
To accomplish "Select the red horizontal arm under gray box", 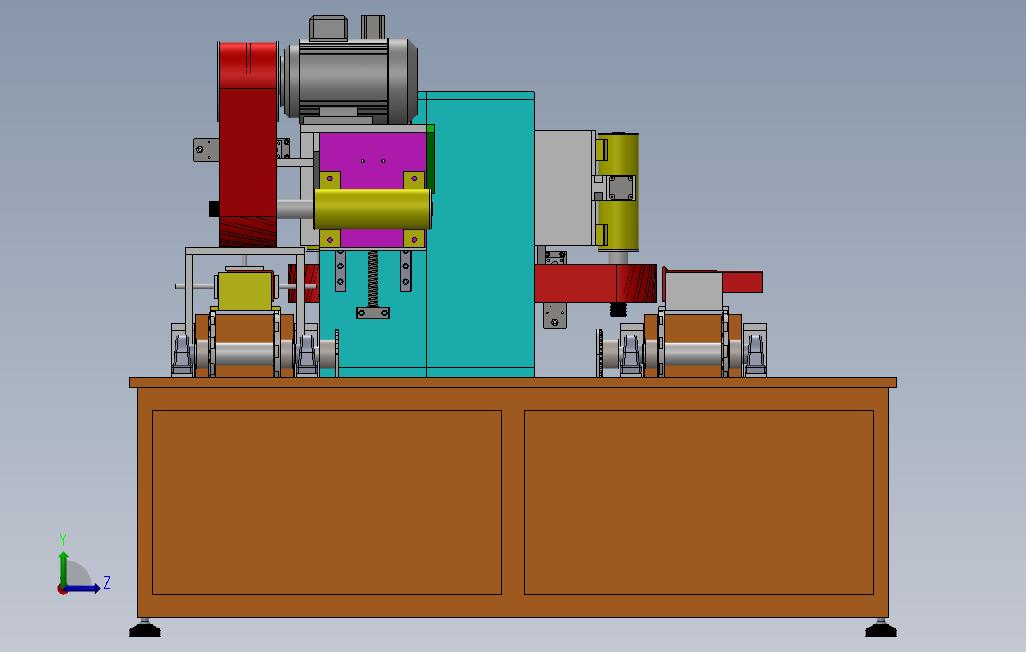I will (594, 283).
